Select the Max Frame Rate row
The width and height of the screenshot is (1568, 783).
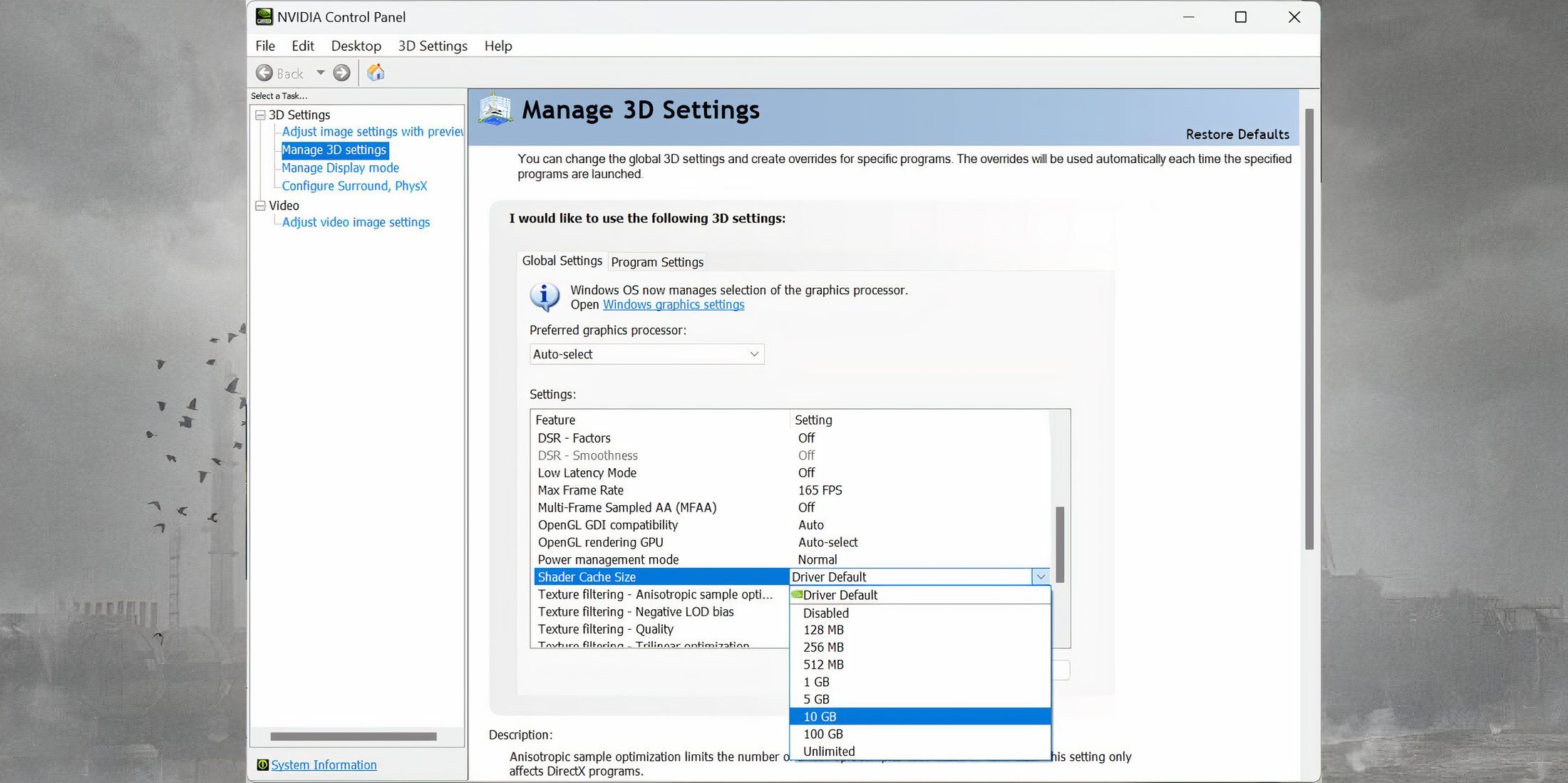pyautogui.click(x=581, y=490)
